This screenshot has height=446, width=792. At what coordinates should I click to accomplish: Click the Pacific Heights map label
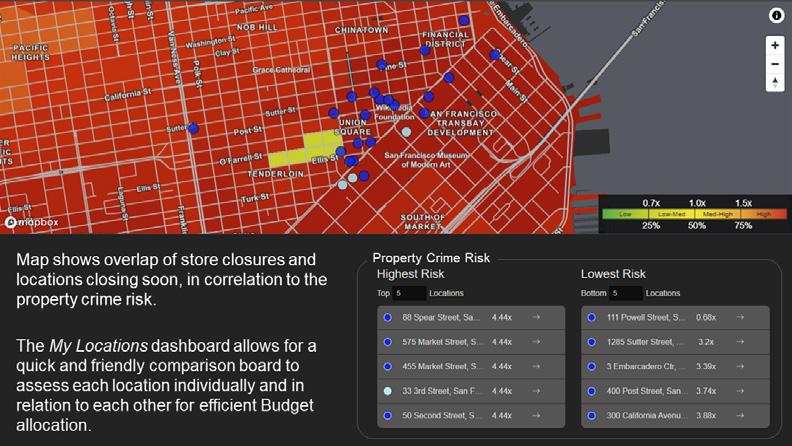coord(30,53)
